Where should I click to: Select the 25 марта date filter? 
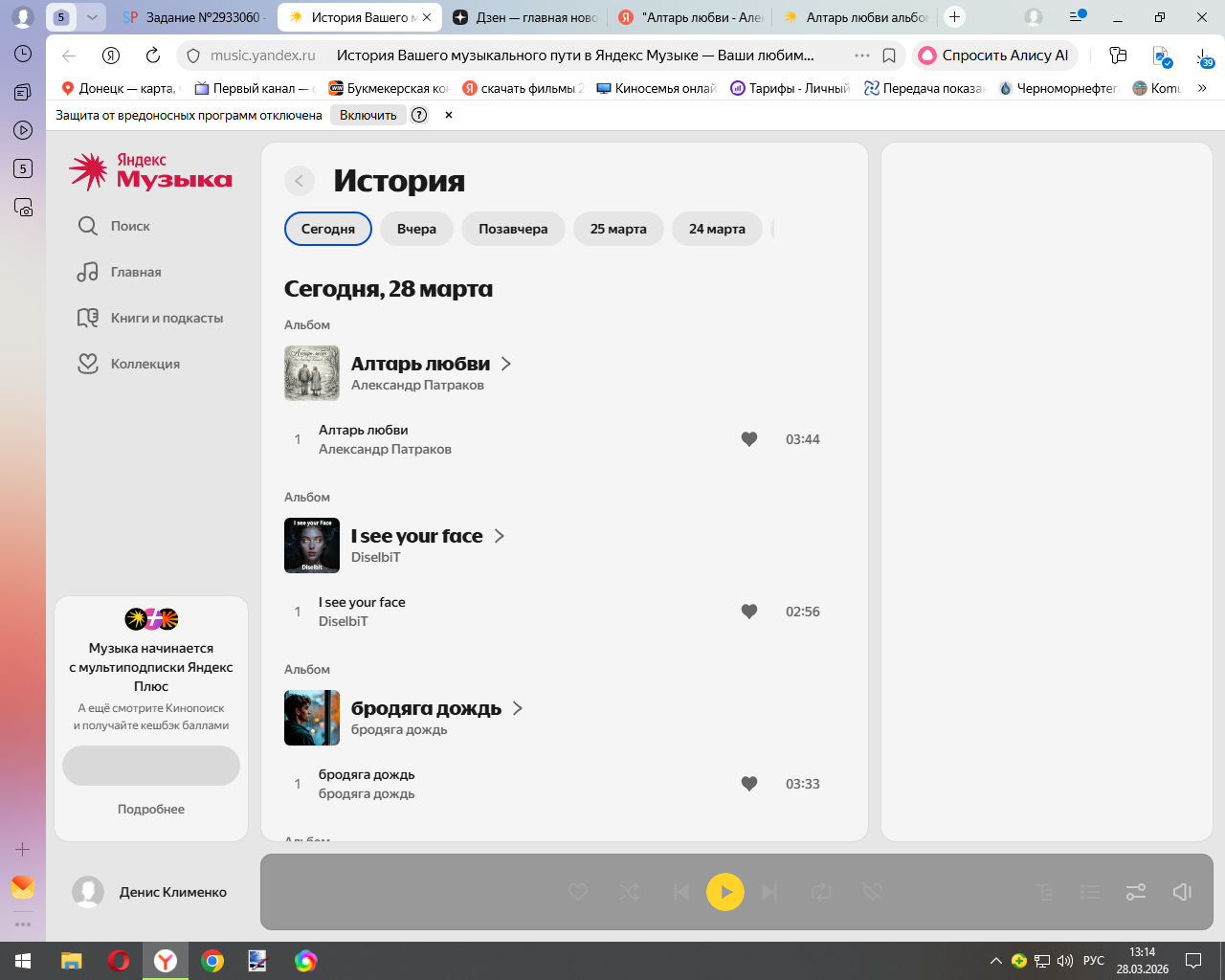(618, 229)
